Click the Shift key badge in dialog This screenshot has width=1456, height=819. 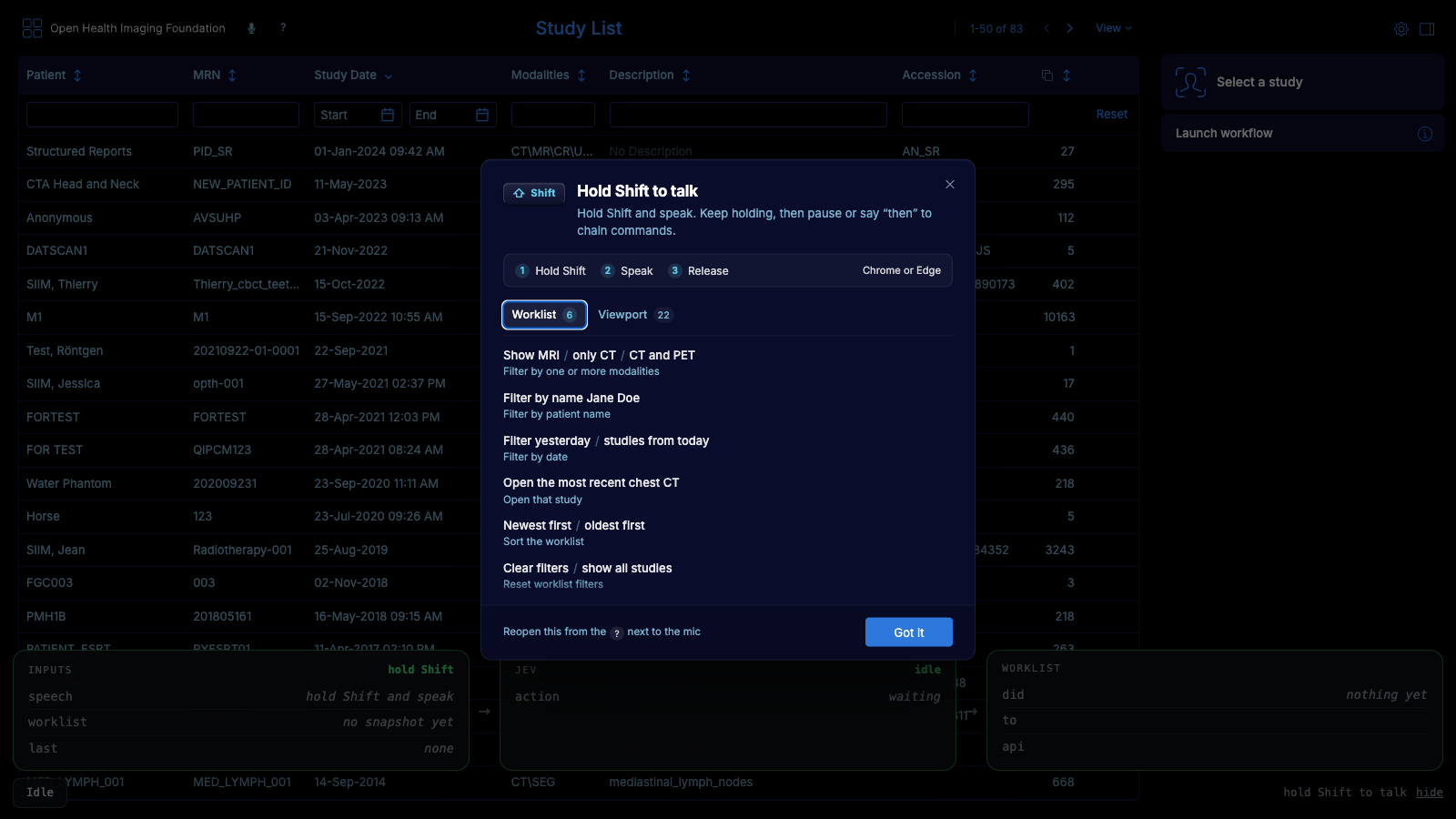[534, 193]
